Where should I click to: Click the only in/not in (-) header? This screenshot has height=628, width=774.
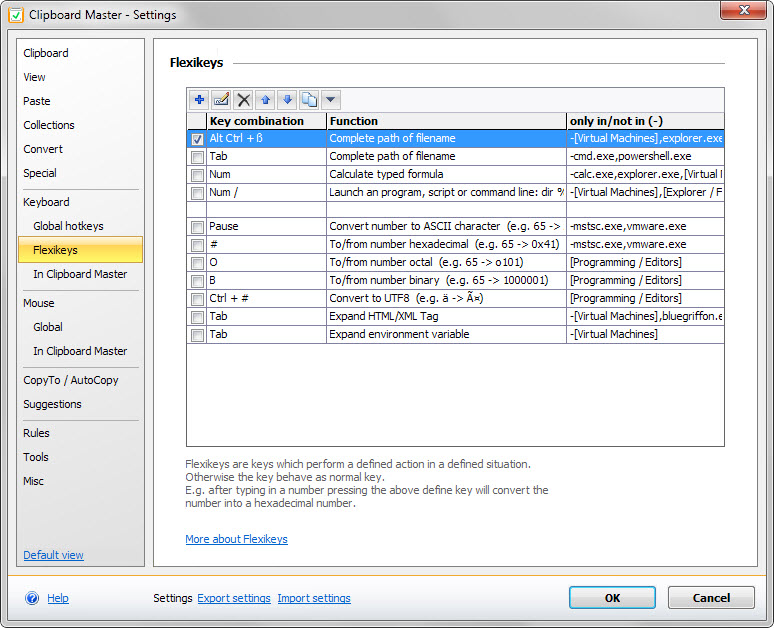coord(645,121)
